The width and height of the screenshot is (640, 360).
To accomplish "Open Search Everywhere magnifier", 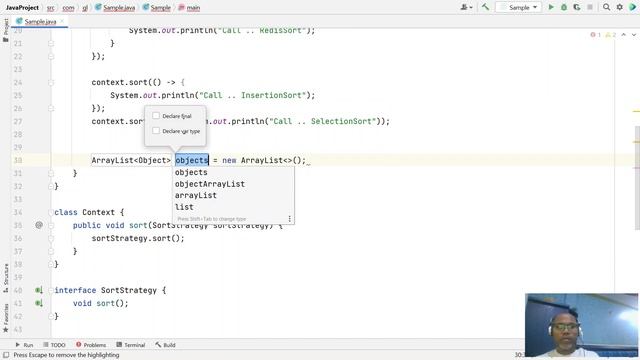I will click(607, 7).
